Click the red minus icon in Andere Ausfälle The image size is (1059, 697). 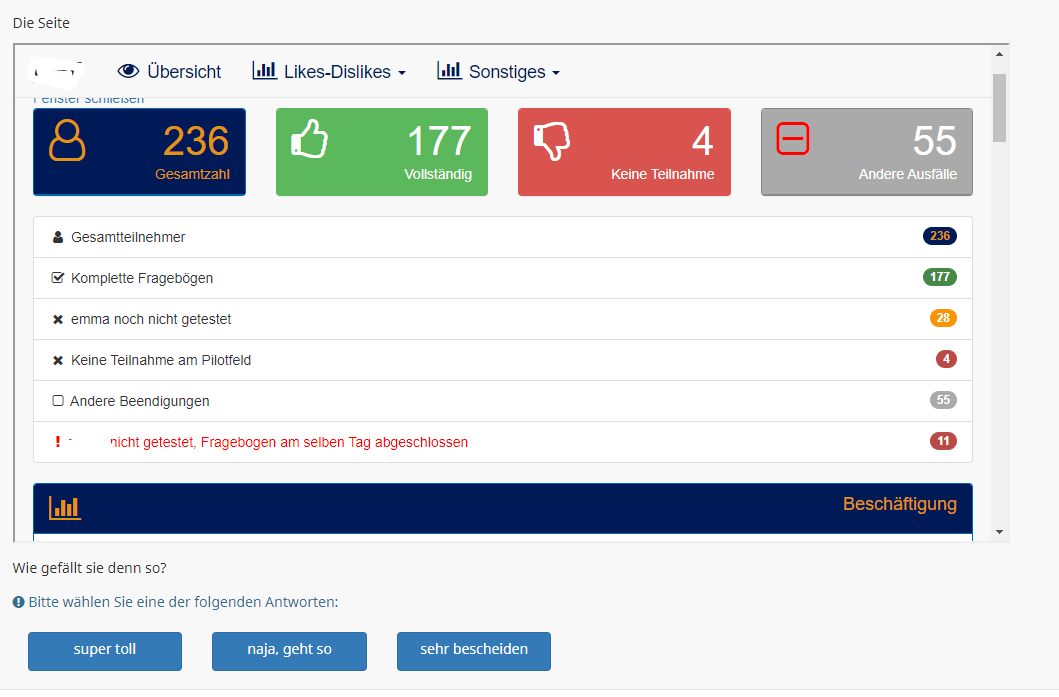pyautogui.click(x=793, y=139)
